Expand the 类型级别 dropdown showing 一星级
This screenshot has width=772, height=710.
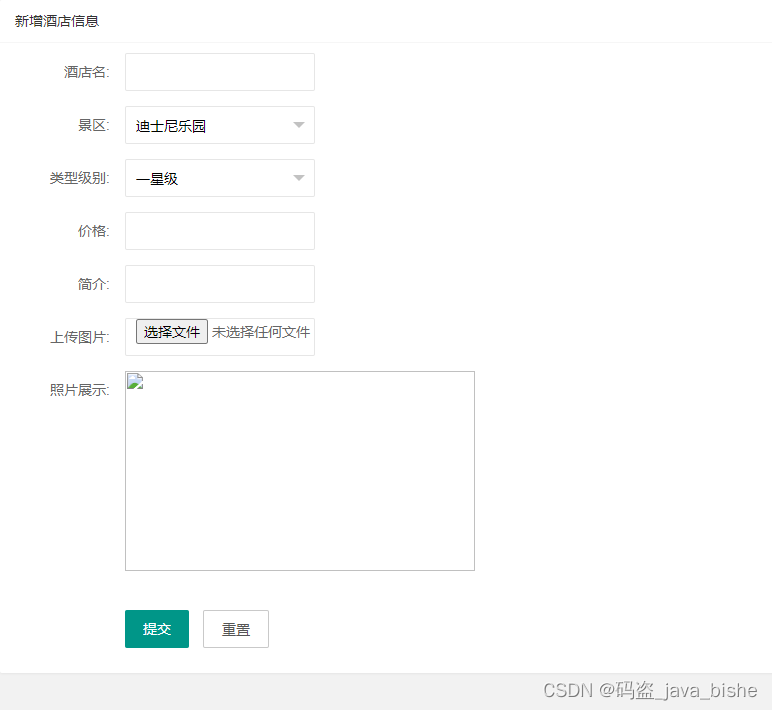220,178
